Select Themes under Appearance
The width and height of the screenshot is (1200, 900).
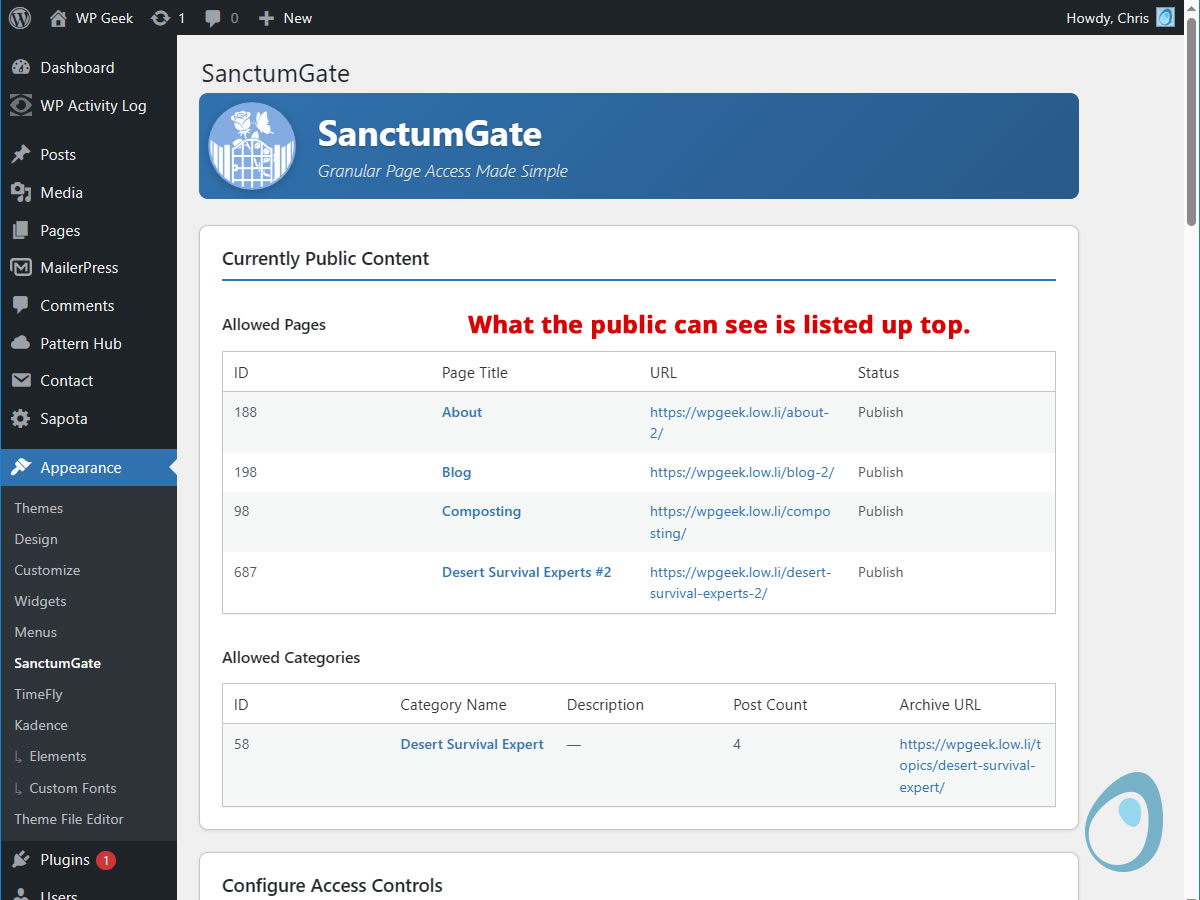tap(38, 508)
